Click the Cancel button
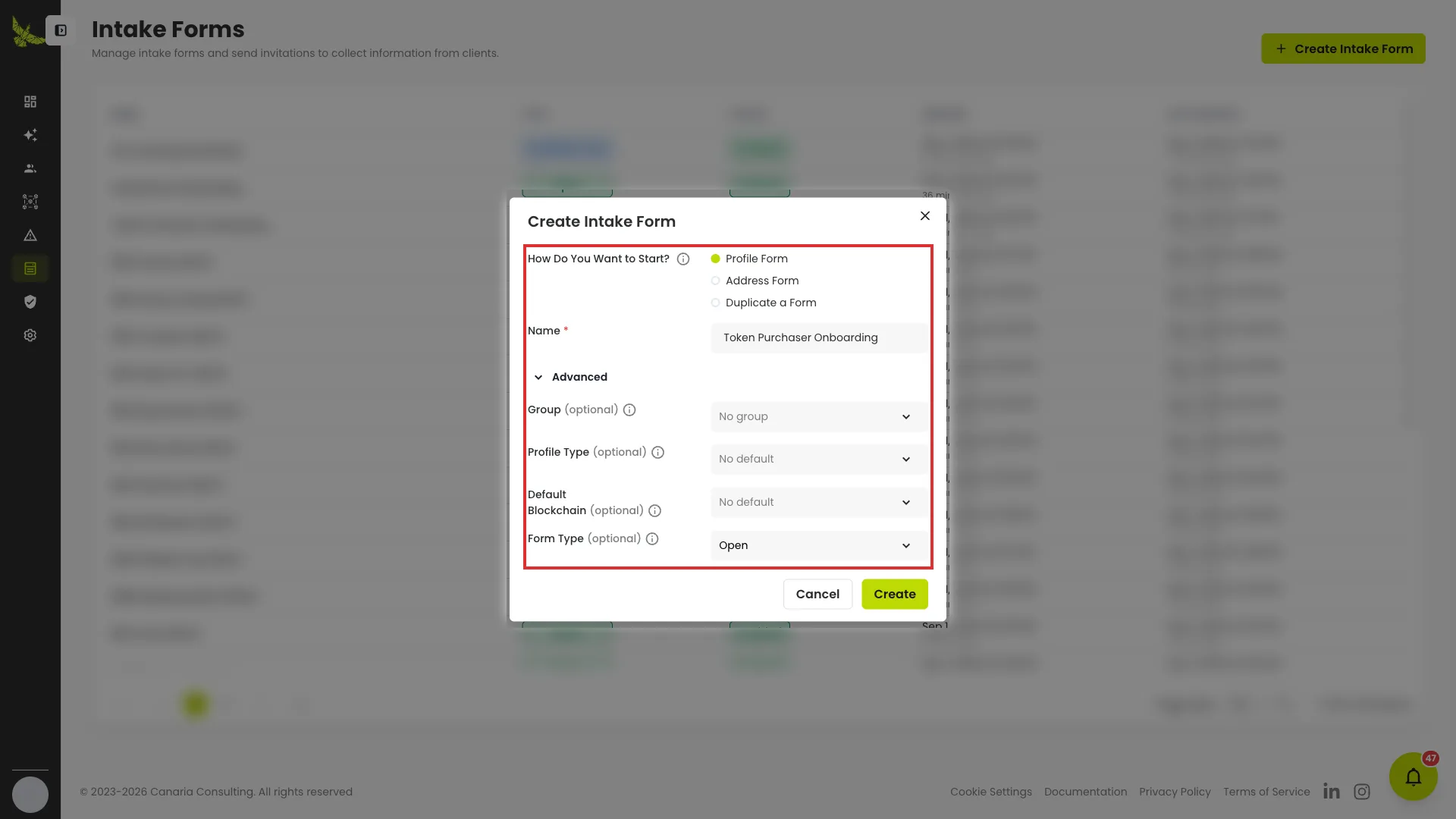 817,594
